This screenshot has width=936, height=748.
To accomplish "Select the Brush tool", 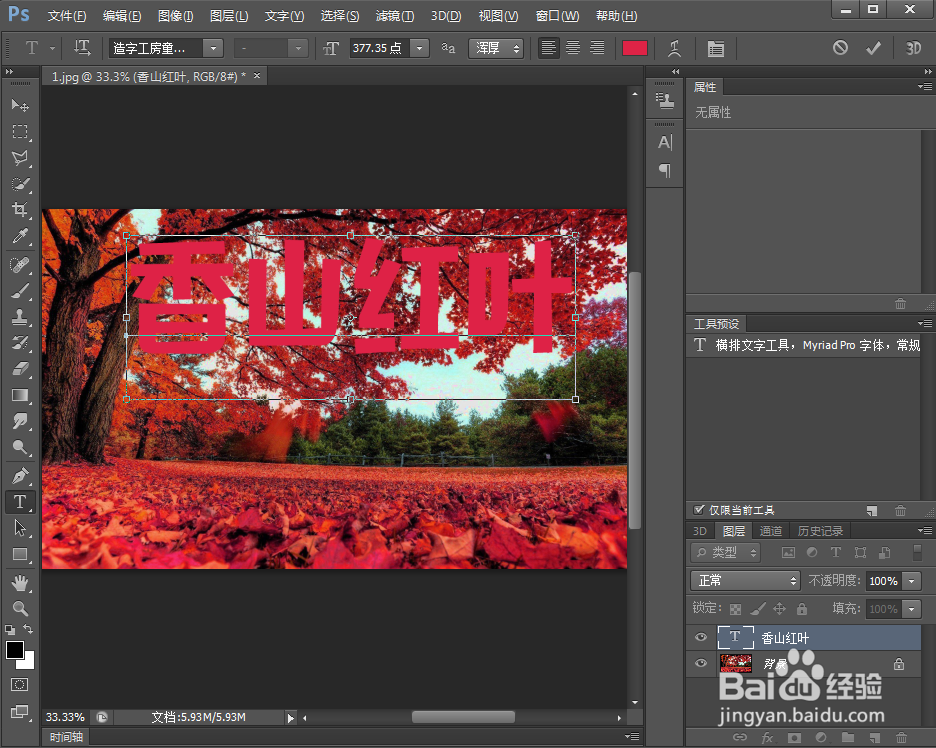I will (20, 291).
